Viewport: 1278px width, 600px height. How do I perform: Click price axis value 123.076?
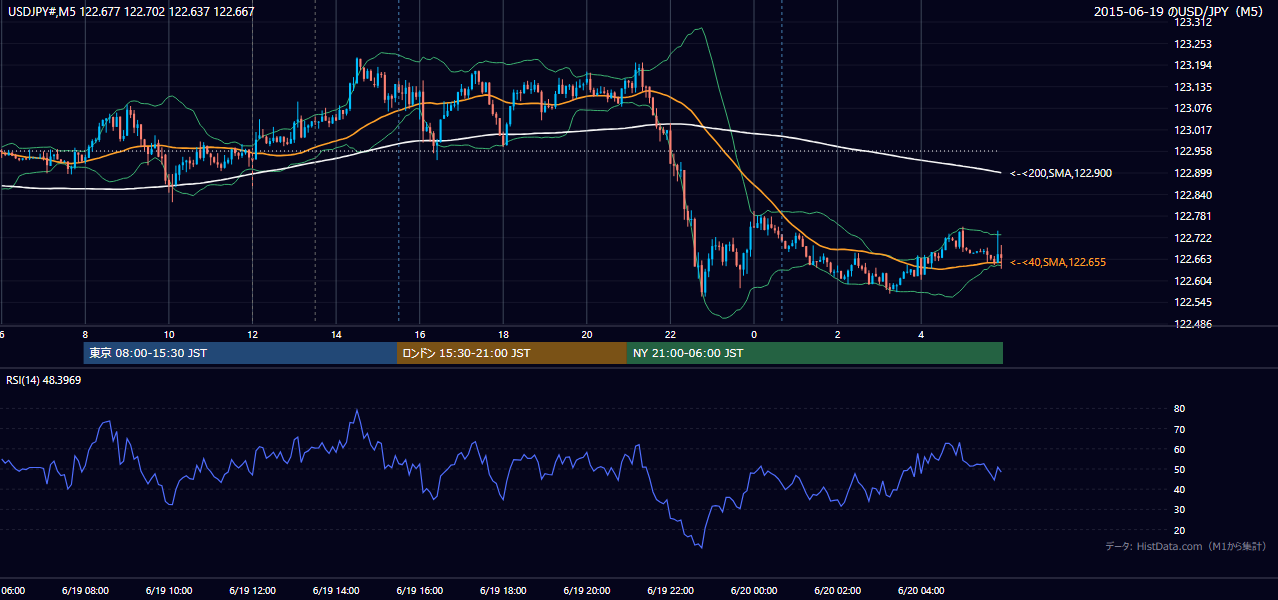click(1192, 108)
